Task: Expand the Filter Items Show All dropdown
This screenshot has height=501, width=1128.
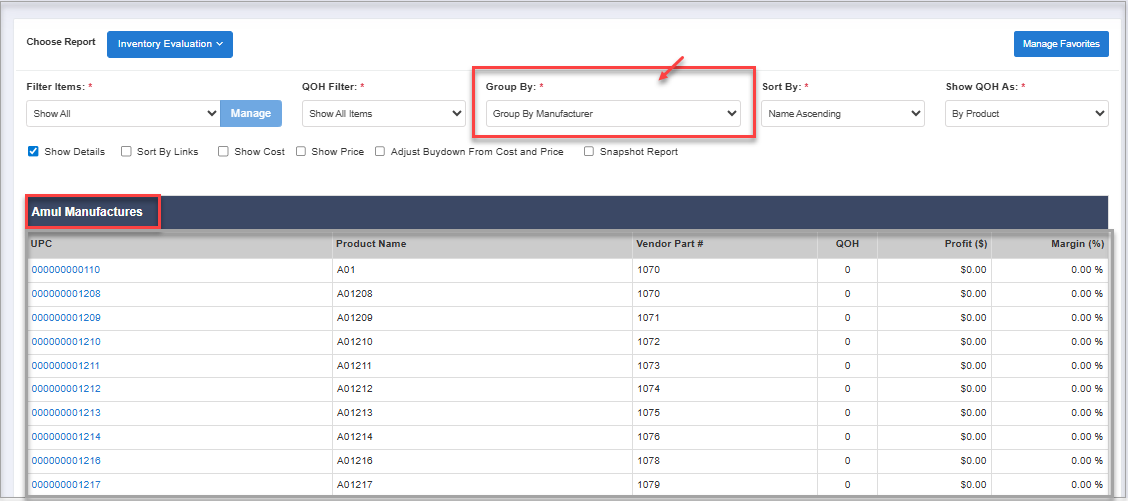Action: click(123, 114)
